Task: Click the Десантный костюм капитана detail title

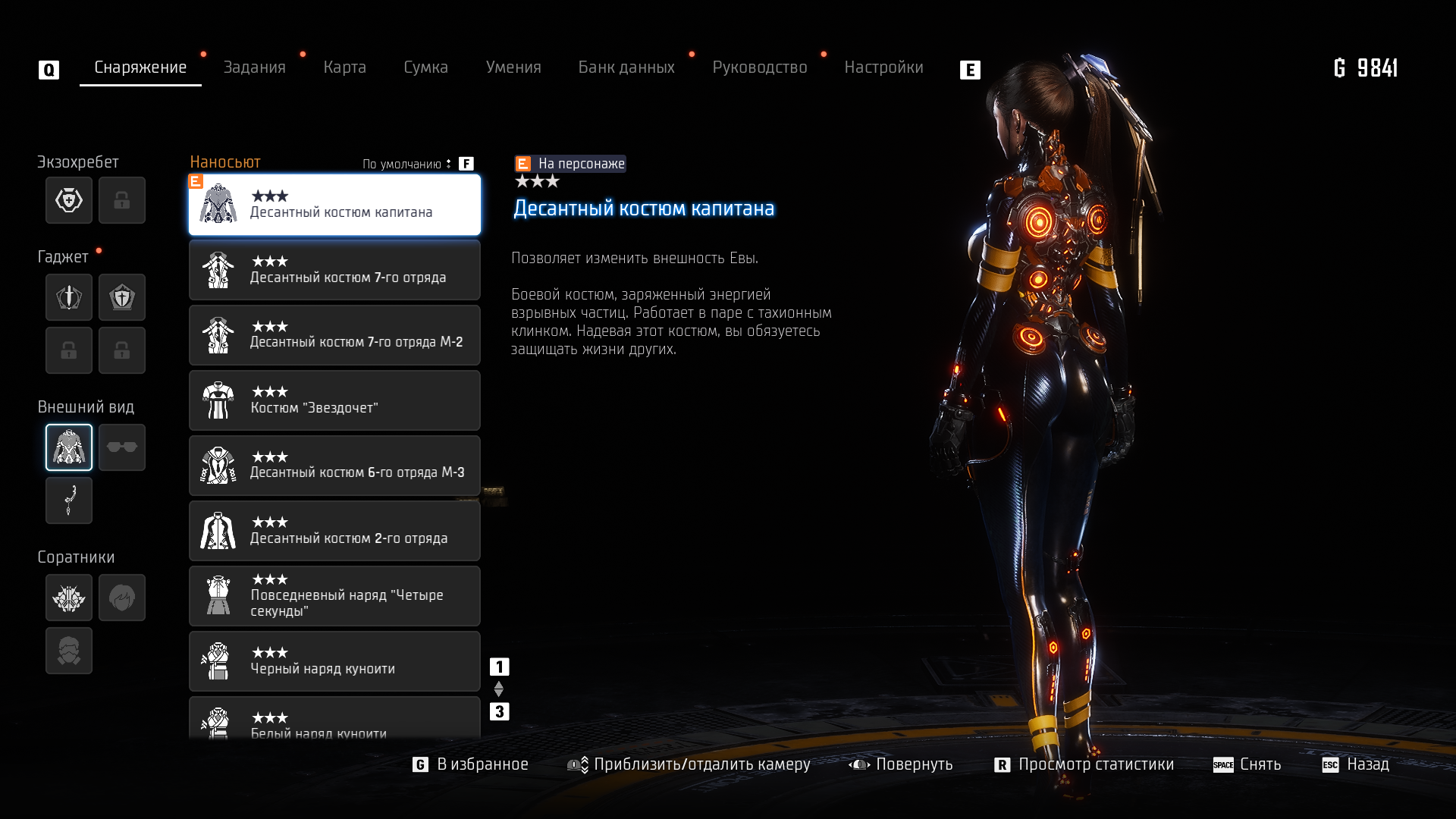Action: [644, 209]
